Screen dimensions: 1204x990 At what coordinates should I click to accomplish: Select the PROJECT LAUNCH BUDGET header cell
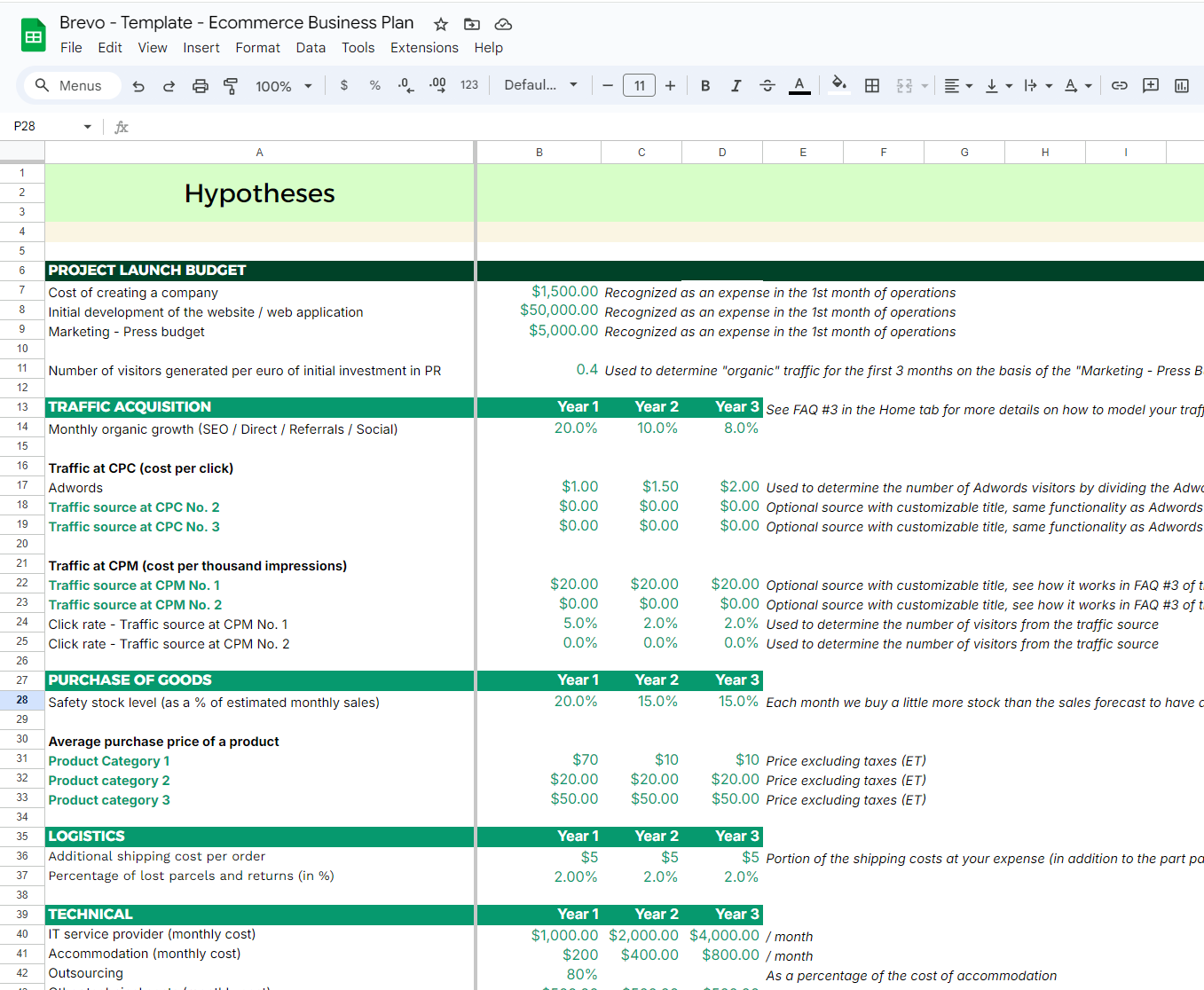point(260,271)
